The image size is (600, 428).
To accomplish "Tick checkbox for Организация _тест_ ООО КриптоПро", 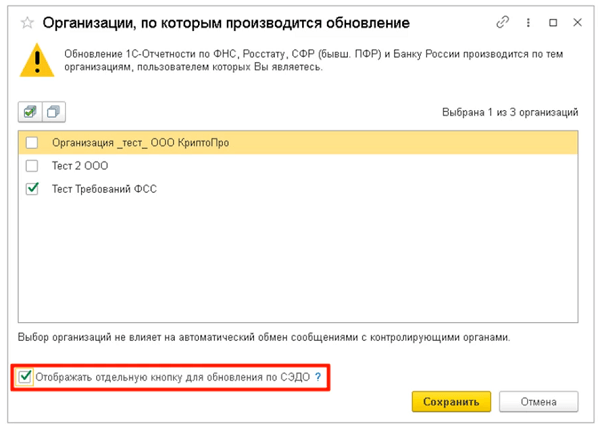I will (x=32, y=143).
